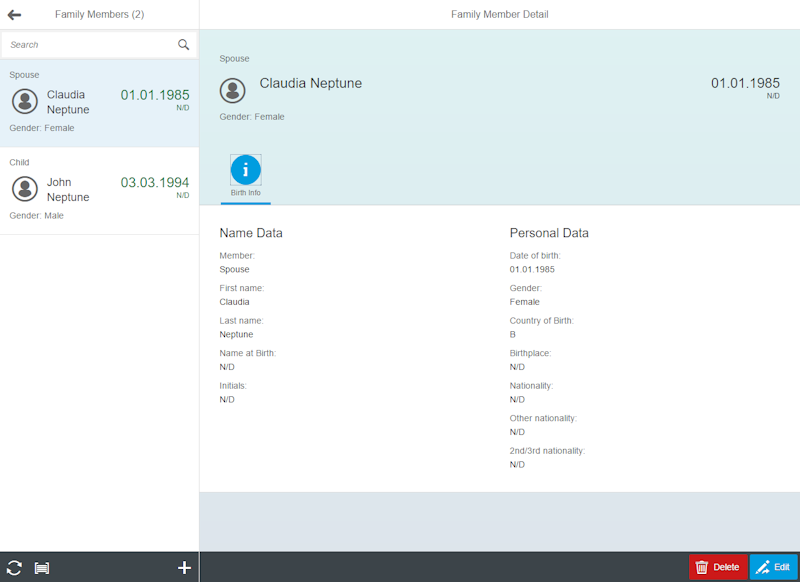
Task: Click the Family Member Detail title
Action: click(499, 15)
